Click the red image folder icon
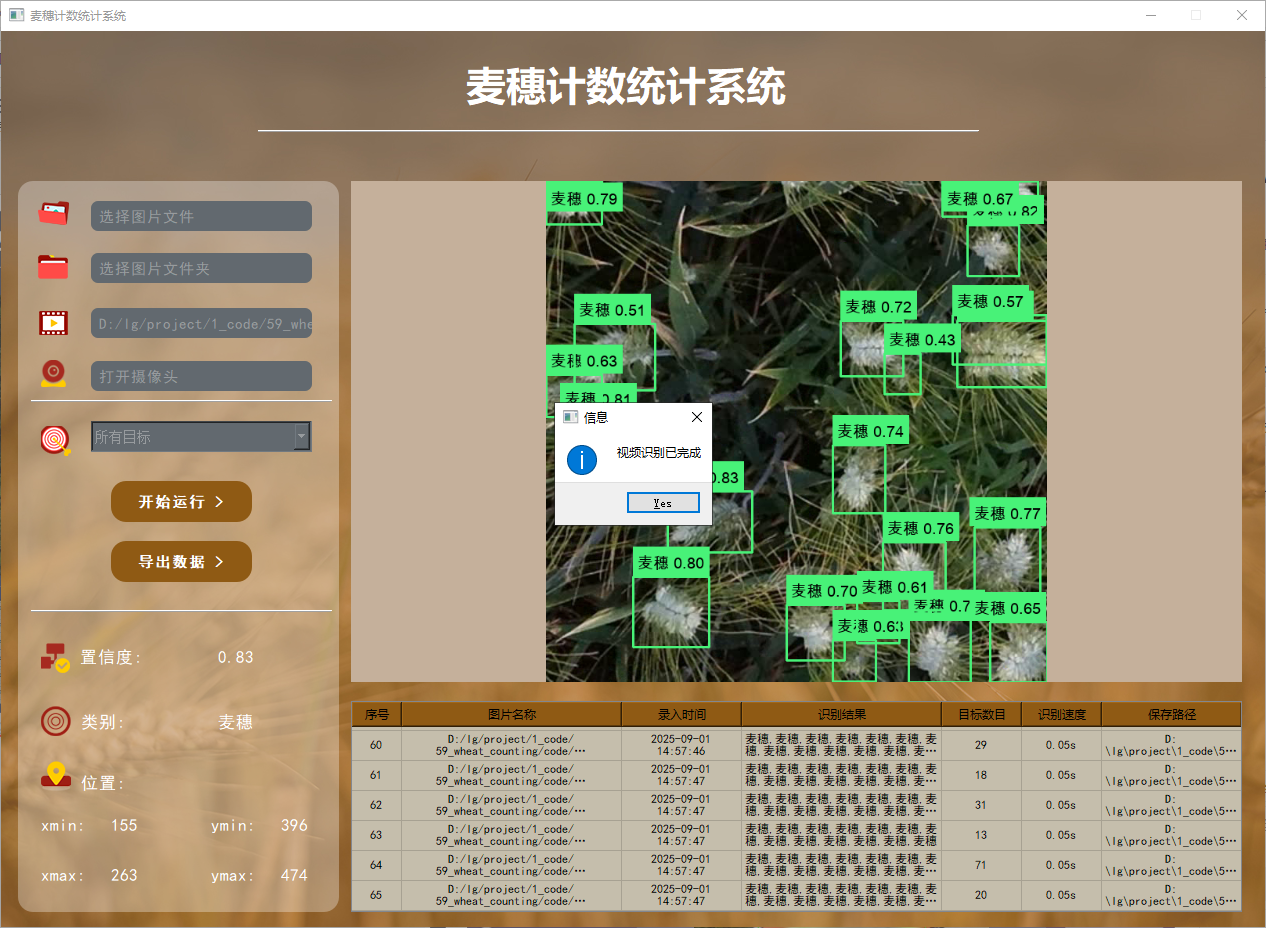This screenshot has width=1266, height=928. (x=54, y=267)
